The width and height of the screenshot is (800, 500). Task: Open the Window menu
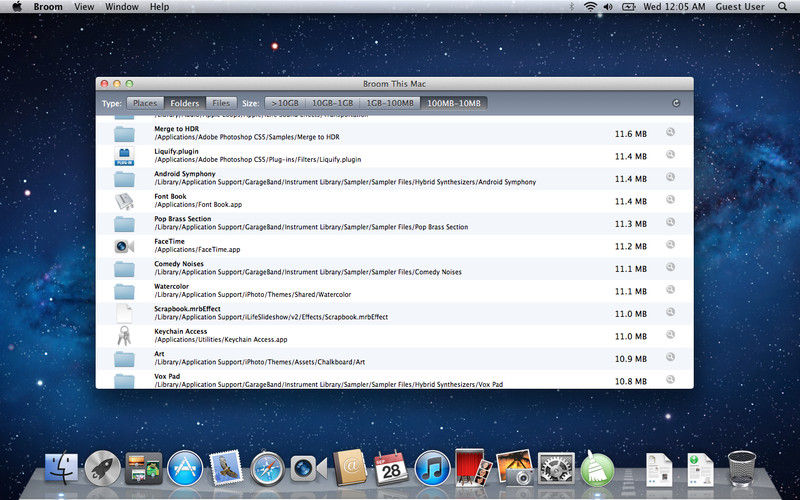click(122, 7)
